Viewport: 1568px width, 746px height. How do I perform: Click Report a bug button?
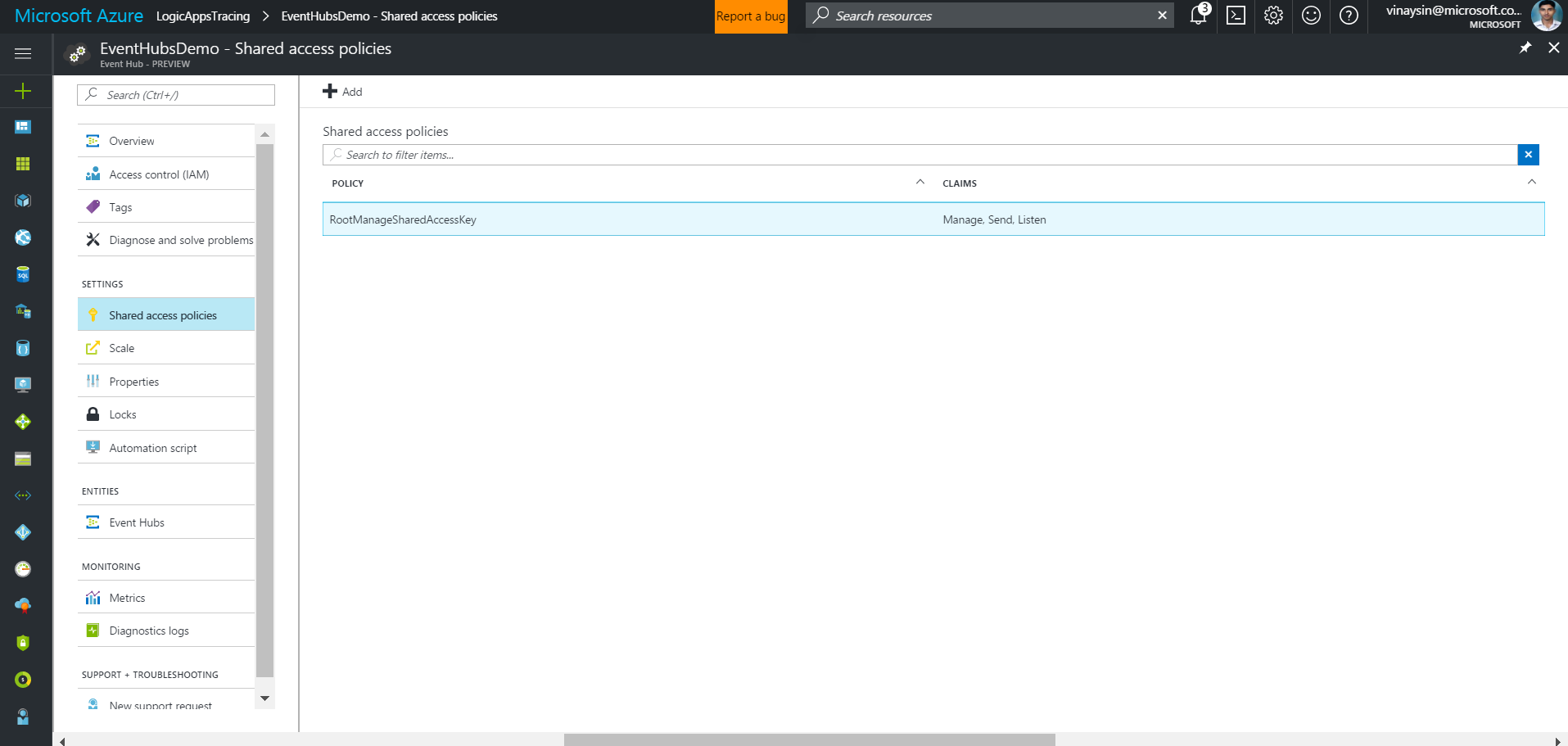751,16
